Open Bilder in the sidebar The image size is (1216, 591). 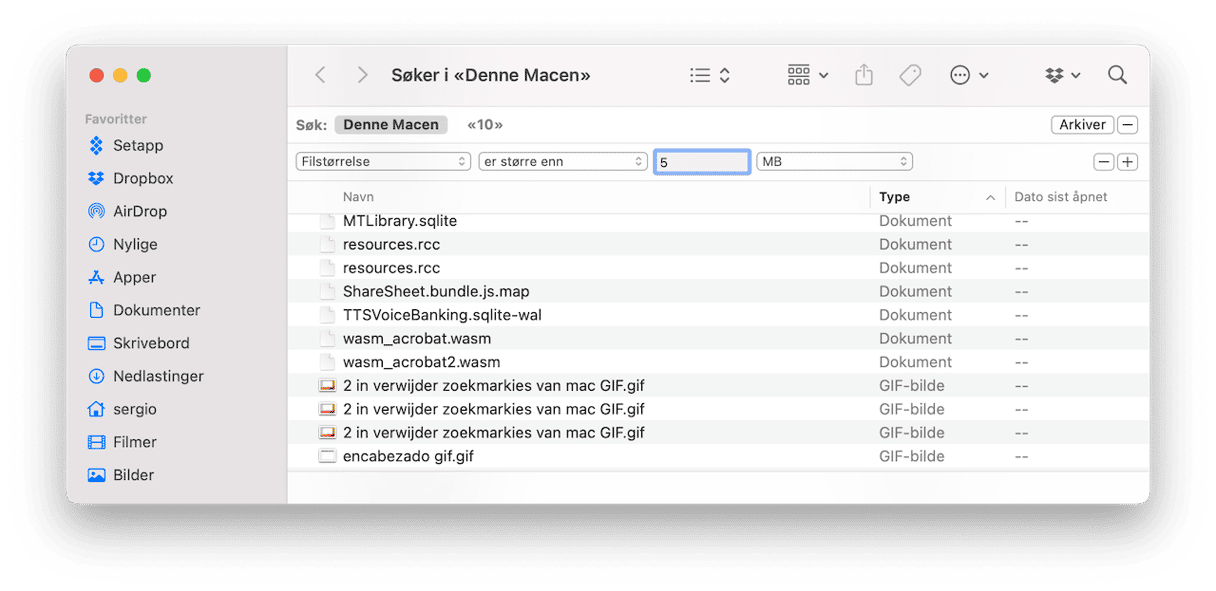tap(121, 475)
